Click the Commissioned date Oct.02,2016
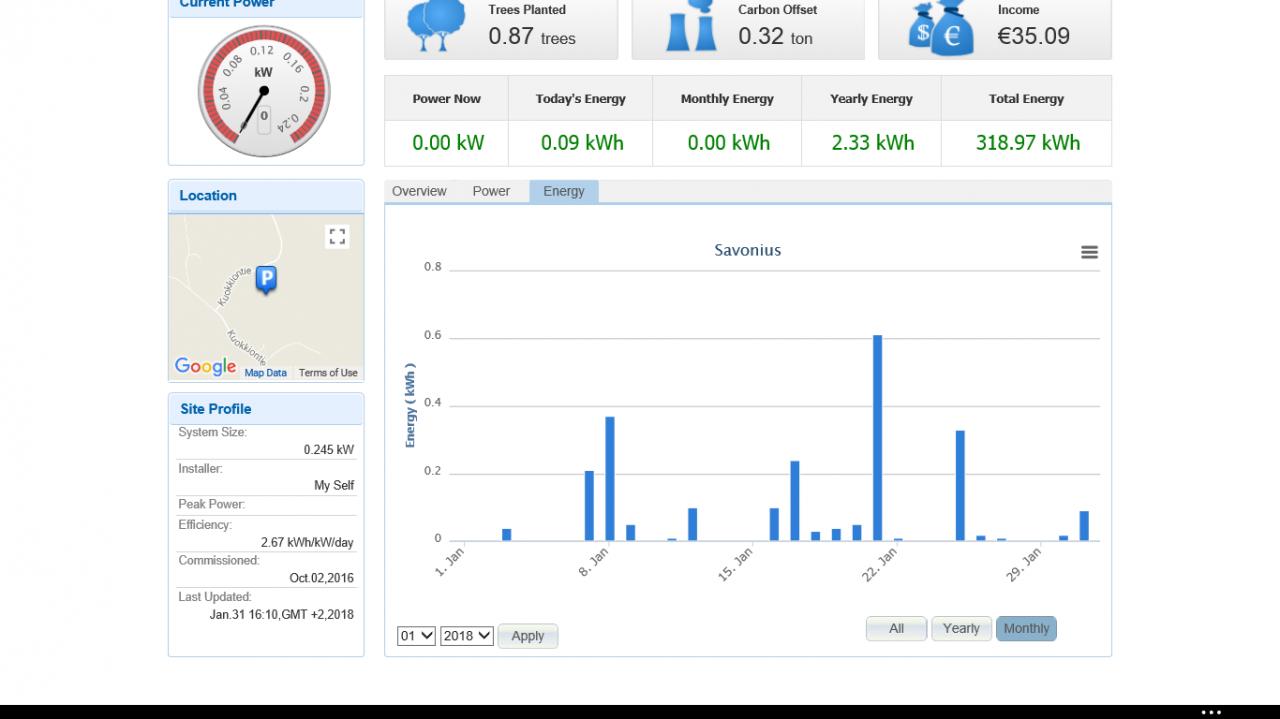This screenshot has width=1280, height=719. (x=321, y=578)
